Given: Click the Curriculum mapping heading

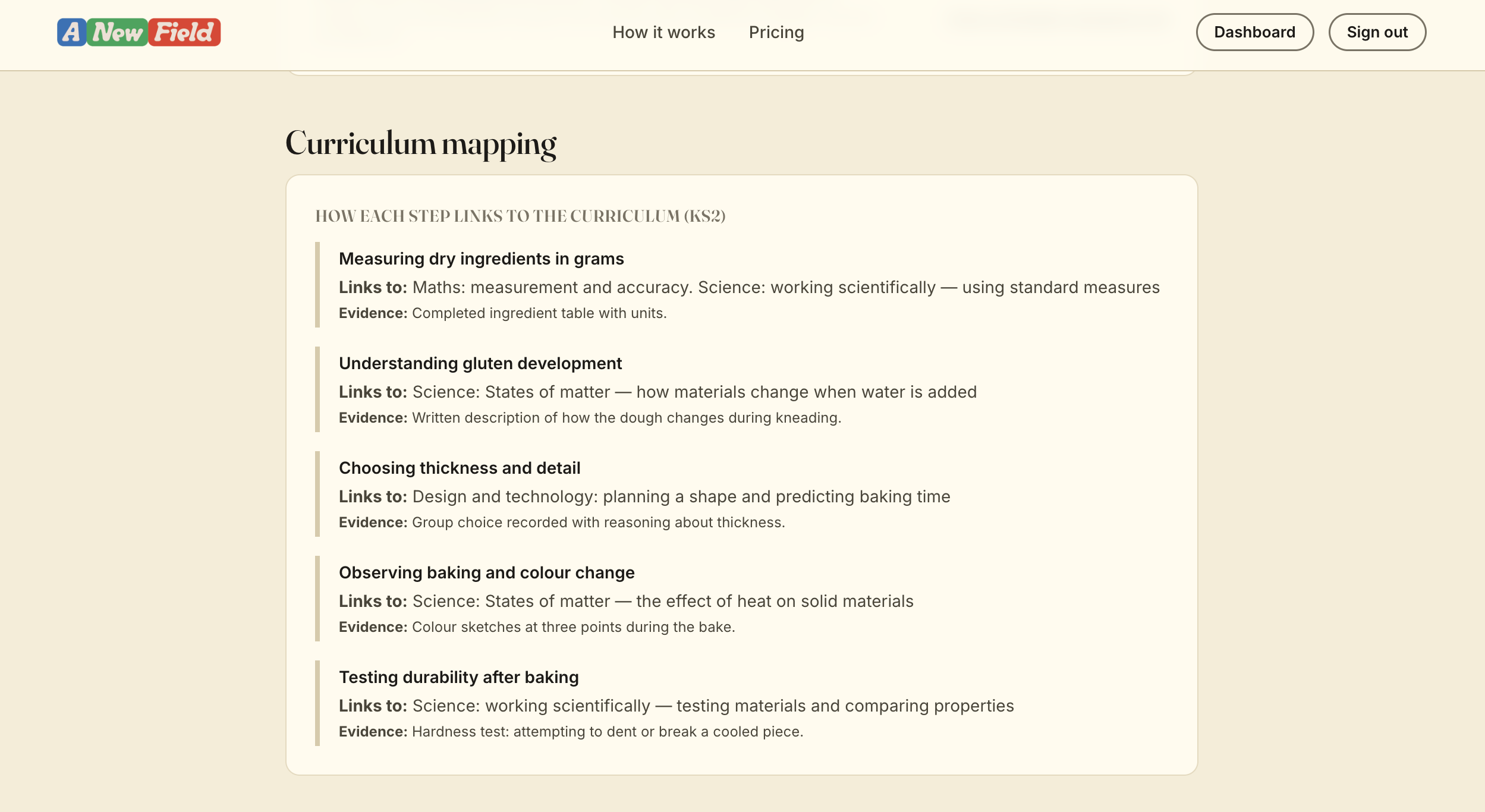Looking at the screenshot, I should click(x=421, y=143).
